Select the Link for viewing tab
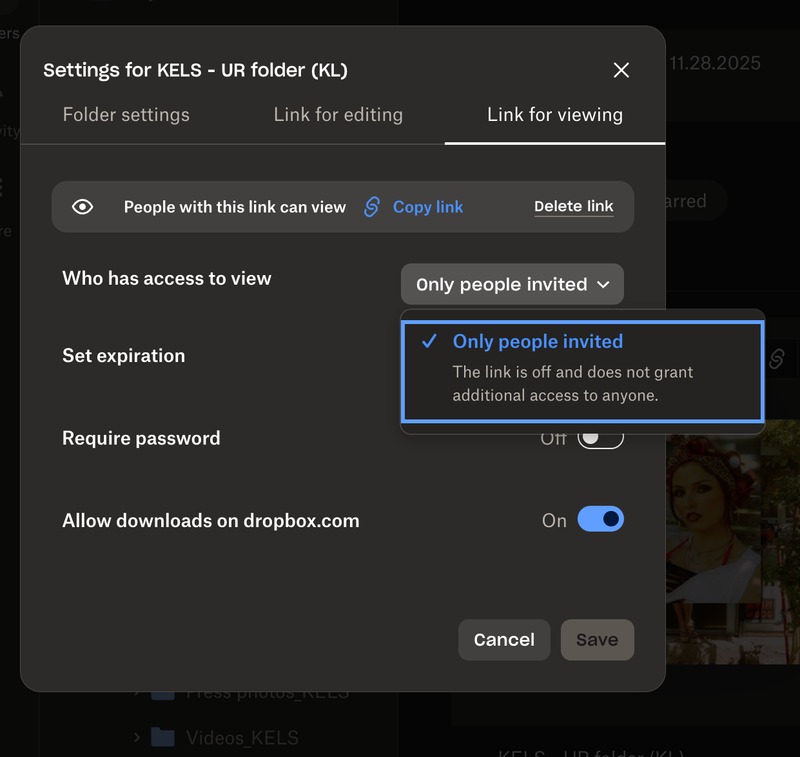This screenshot has height=757, width=800. click(555, 115)
